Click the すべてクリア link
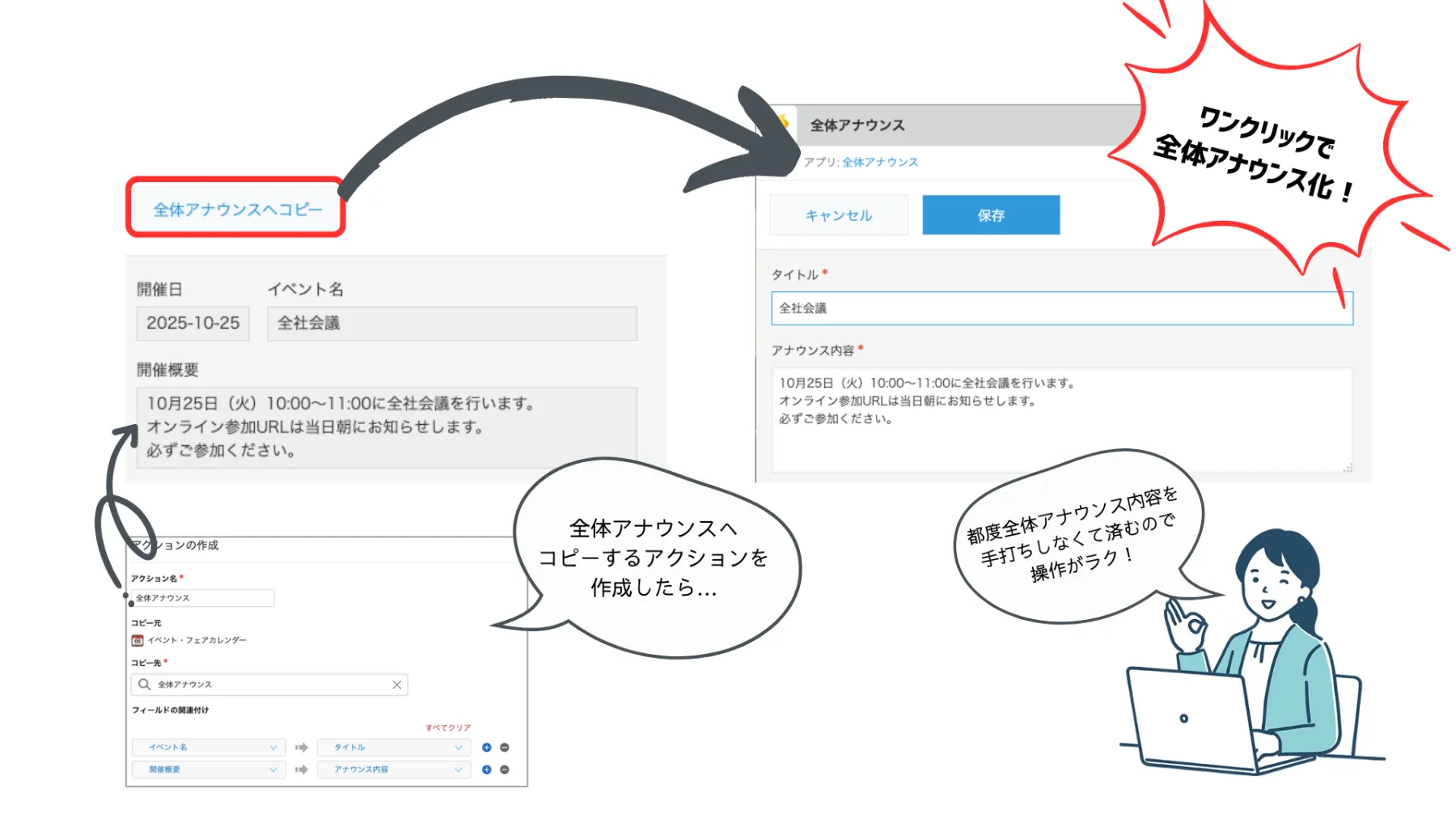 (x=447, y=728)
